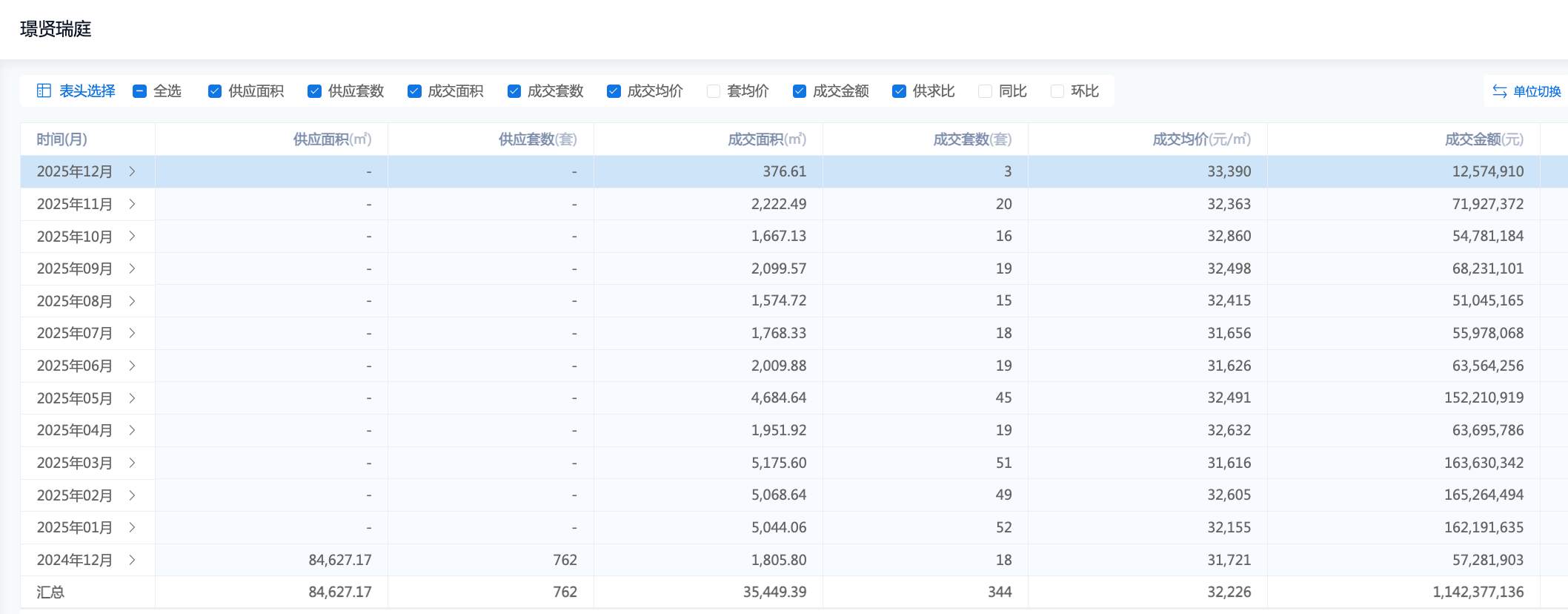Select the 汇总 summary row
This screenshot has width=1568, height=614.
[x=50, y=592]
